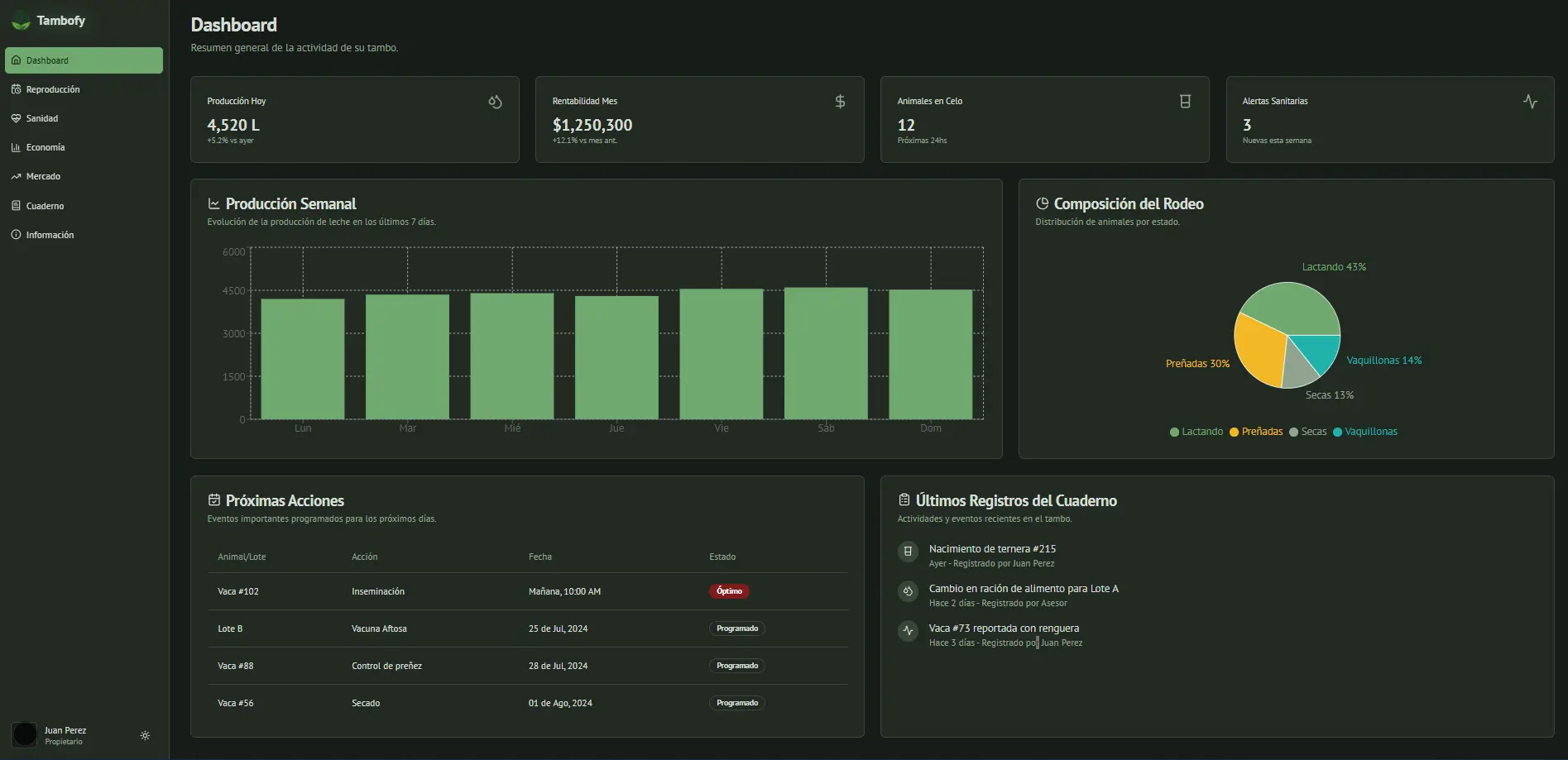Toggle the light/dark theme sun icon

(x=145, y=735)
